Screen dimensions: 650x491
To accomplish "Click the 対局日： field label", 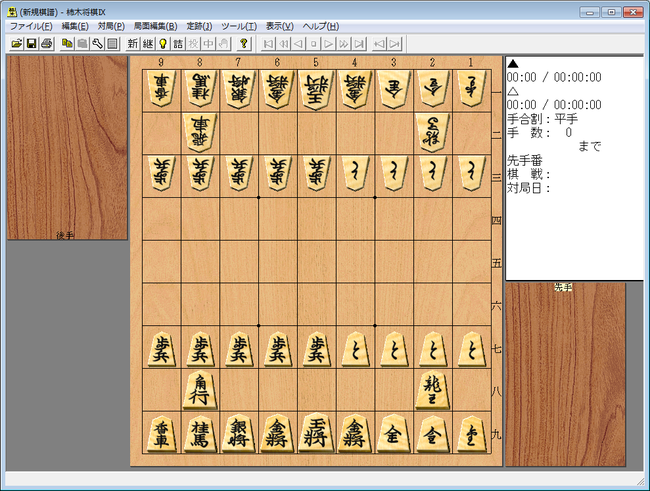I will pyautogui.click(x=528, y=188).
